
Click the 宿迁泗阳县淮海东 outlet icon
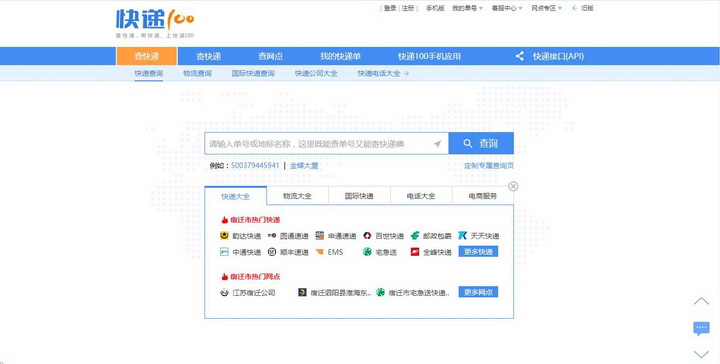[x=302, y=292]
